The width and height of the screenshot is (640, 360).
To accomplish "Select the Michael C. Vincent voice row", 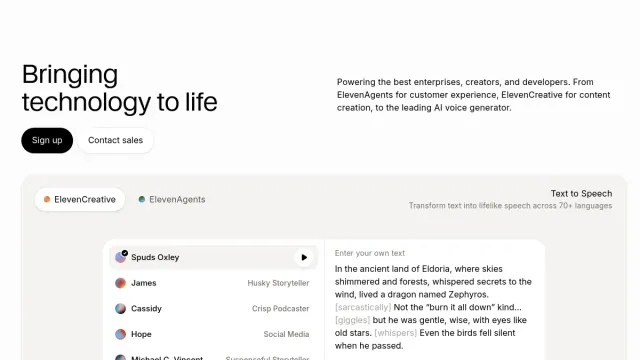I will 213,356.
